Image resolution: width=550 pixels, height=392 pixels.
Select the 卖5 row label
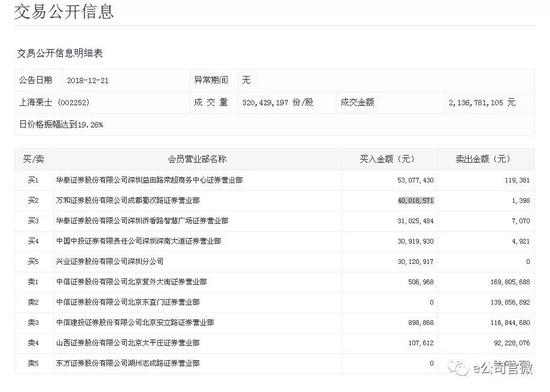(x=33, y=363)
